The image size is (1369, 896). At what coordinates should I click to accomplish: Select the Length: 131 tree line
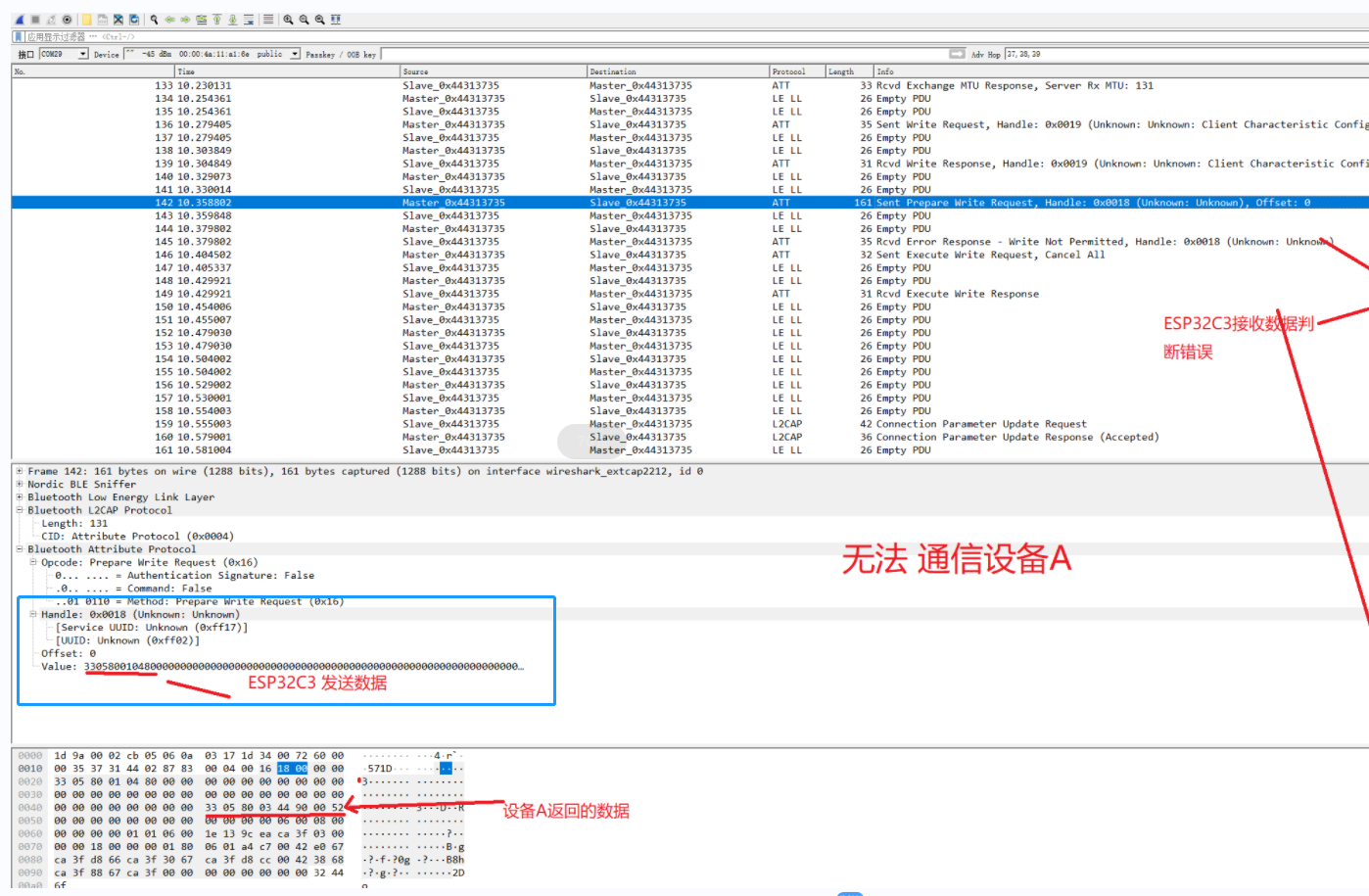pyautogui.click(x=74, y=523)
